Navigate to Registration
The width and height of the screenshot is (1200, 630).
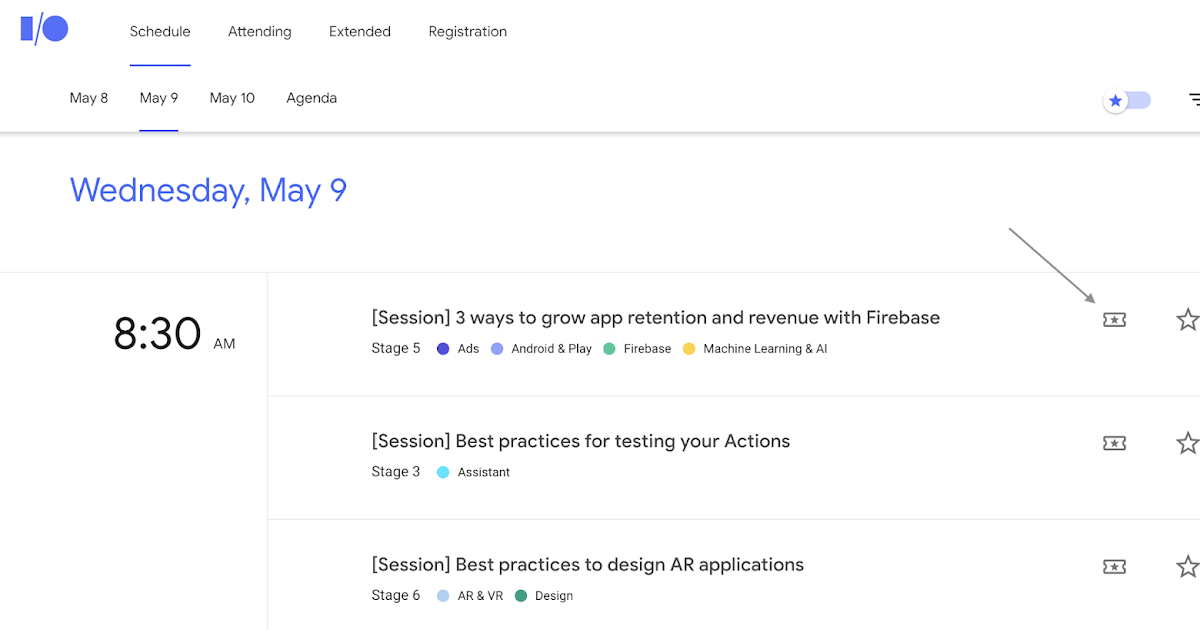pos(467,32)
